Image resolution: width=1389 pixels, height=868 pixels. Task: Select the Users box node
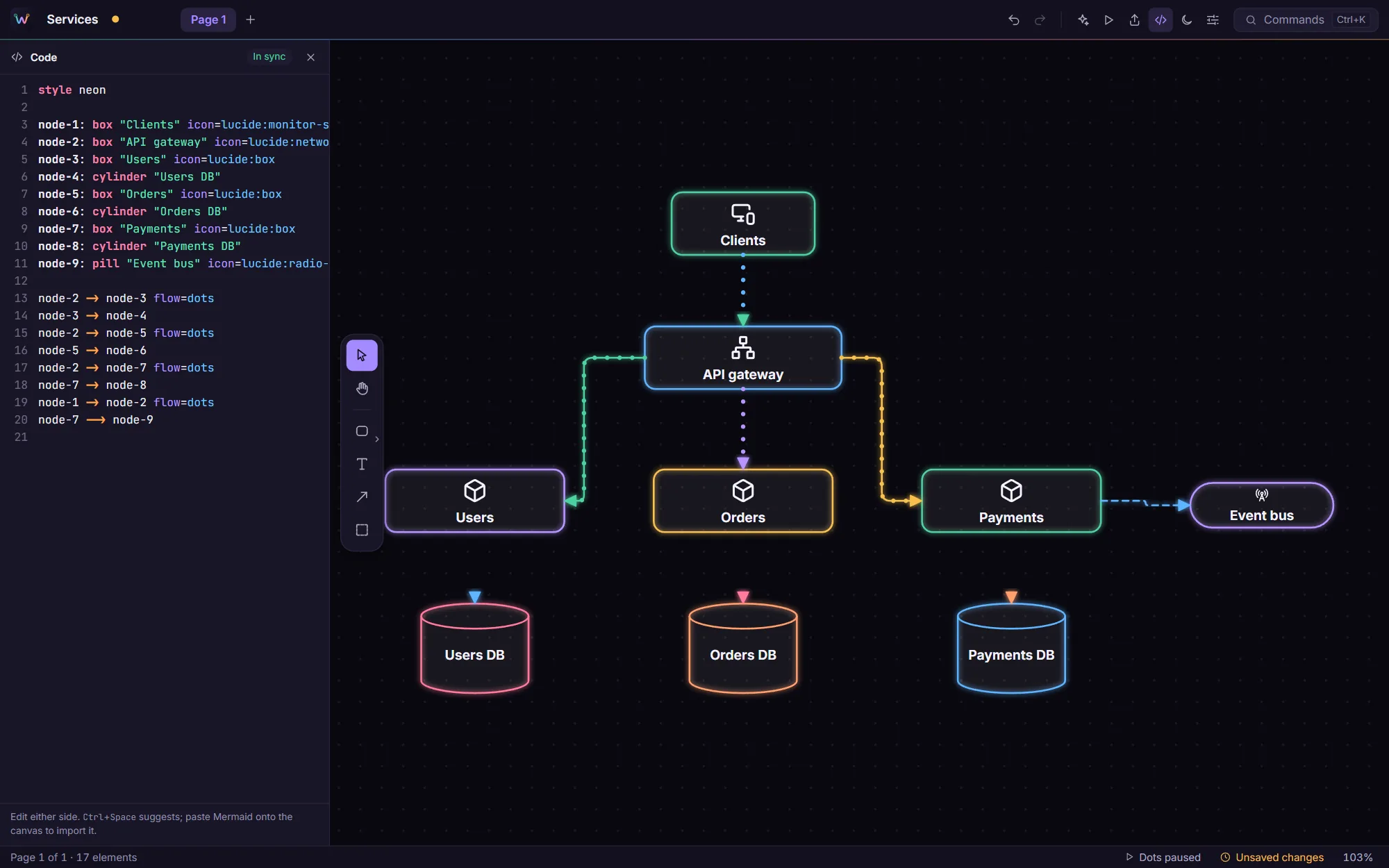pos(475,501)
